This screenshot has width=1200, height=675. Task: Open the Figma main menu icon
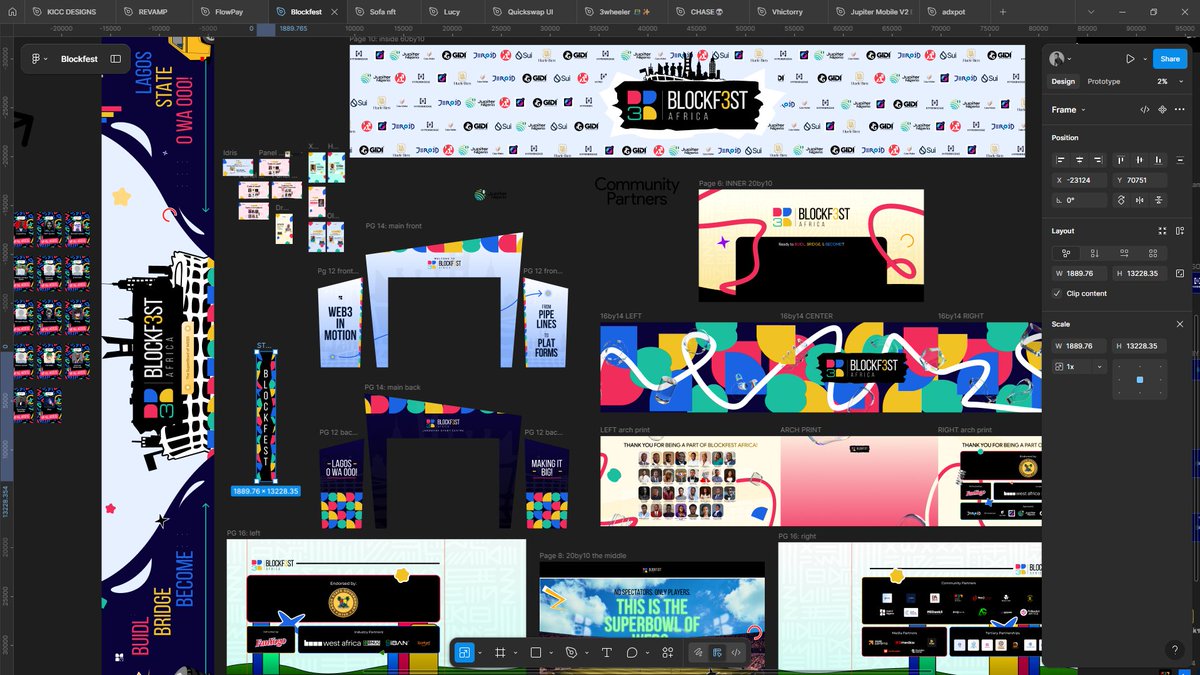click(x=37, y=59)
